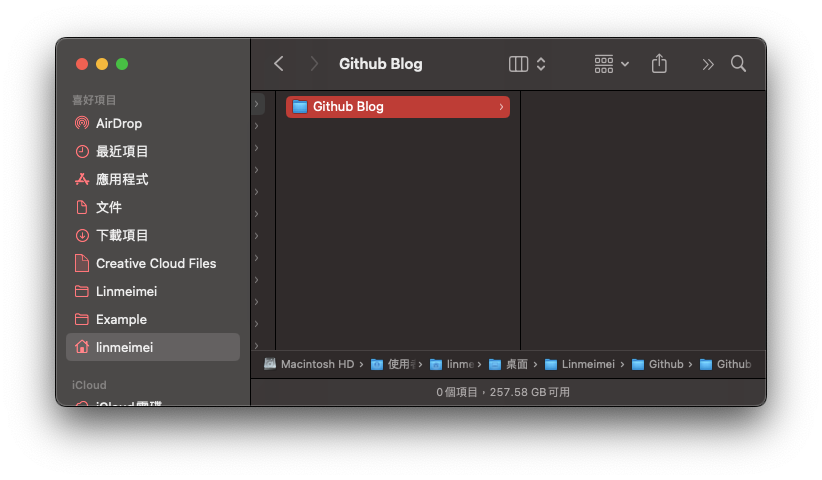Click the 下載項目 download icon
The image size is (822, 480).
(x=82, y=235)
